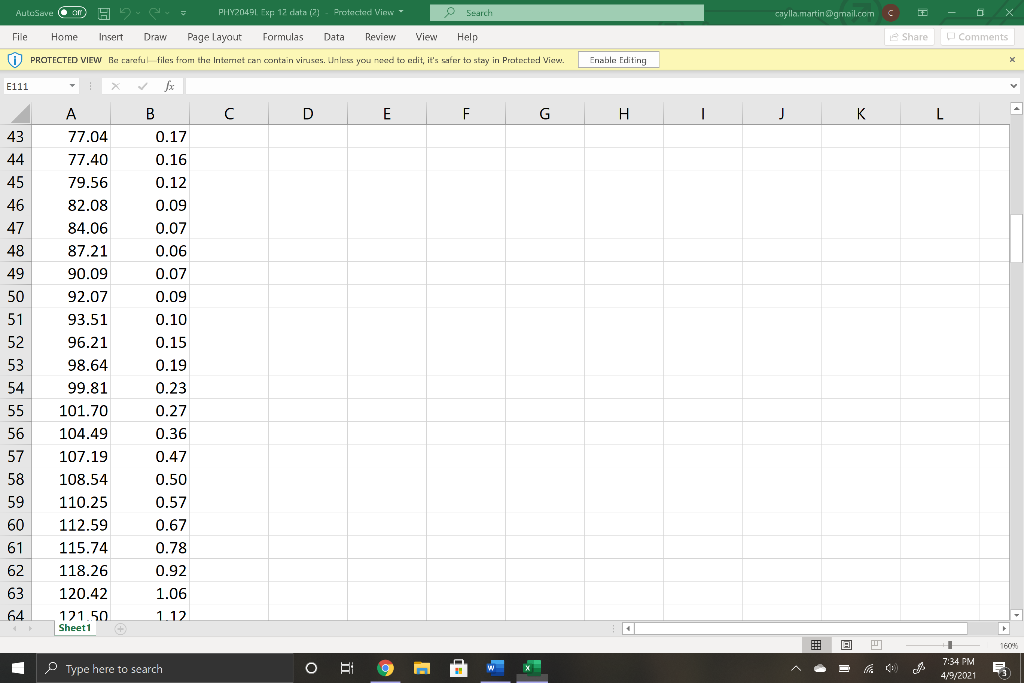The image size is (1024, 683).
Task: Expand the Name Box dropdown arrow
Action: [72, 86]
